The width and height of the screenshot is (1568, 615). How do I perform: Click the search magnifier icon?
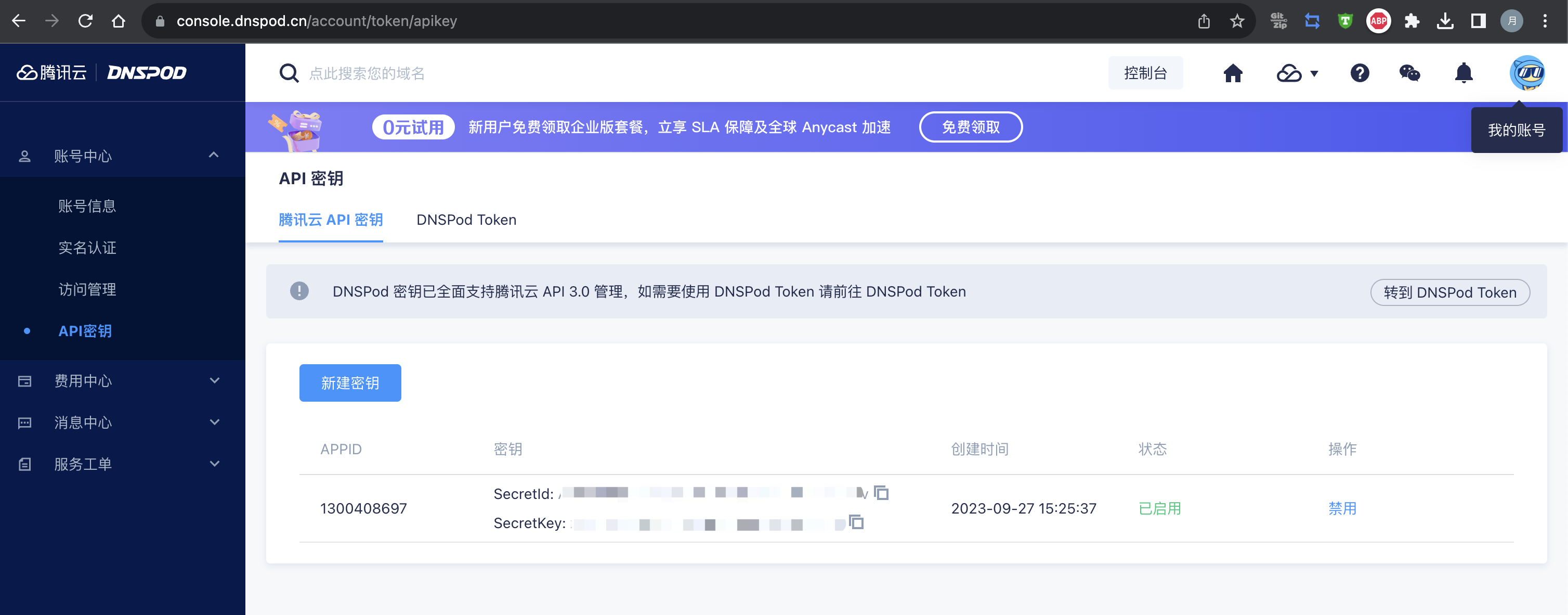[x=289, y=73]
